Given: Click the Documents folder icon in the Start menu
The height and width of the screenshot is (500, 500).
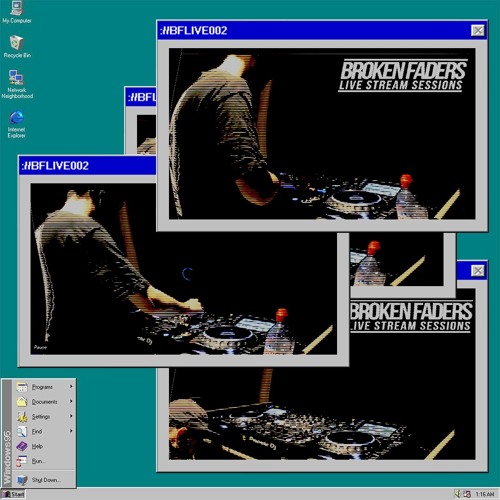Looking at the screenshot, I should [x=22, y=402].
